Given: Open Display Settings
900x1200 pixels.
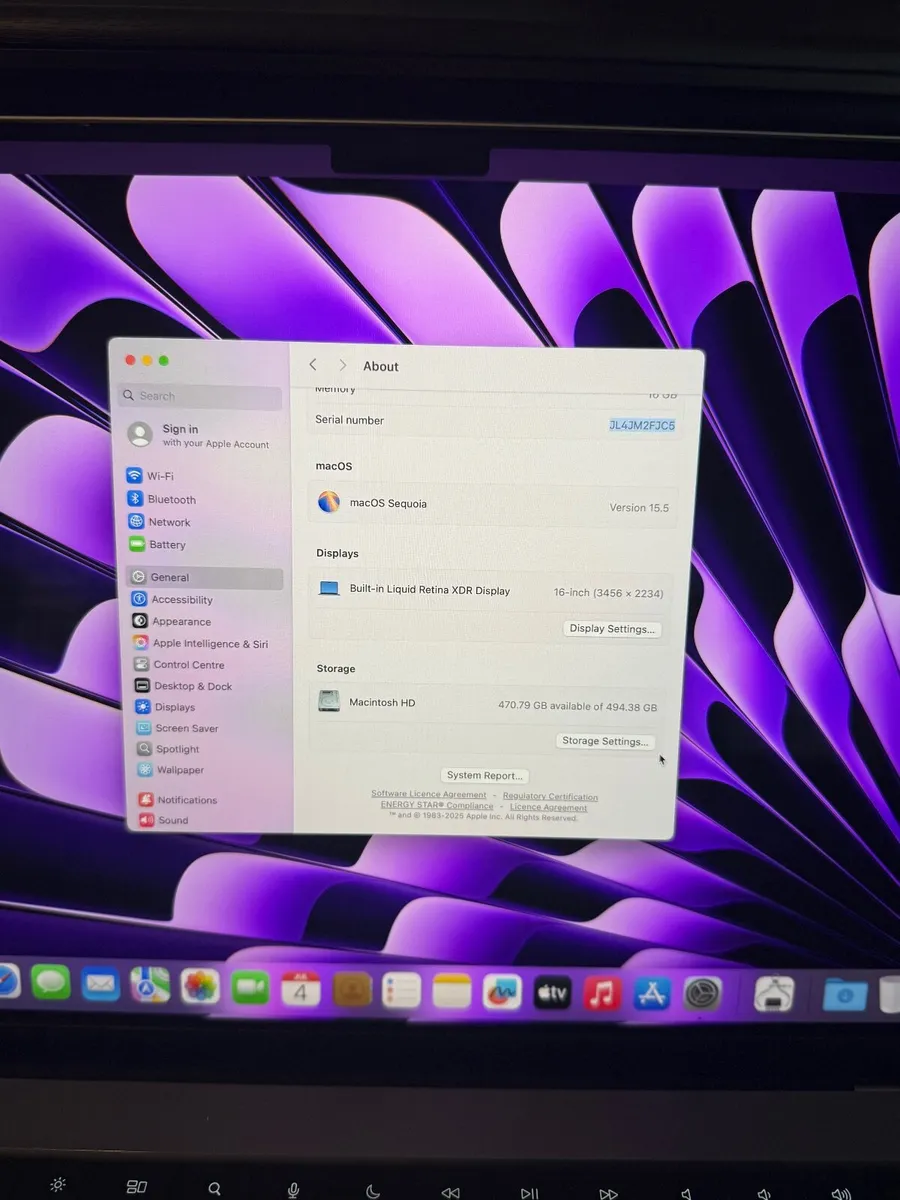Looking at the screenshot, I should 611,629.
